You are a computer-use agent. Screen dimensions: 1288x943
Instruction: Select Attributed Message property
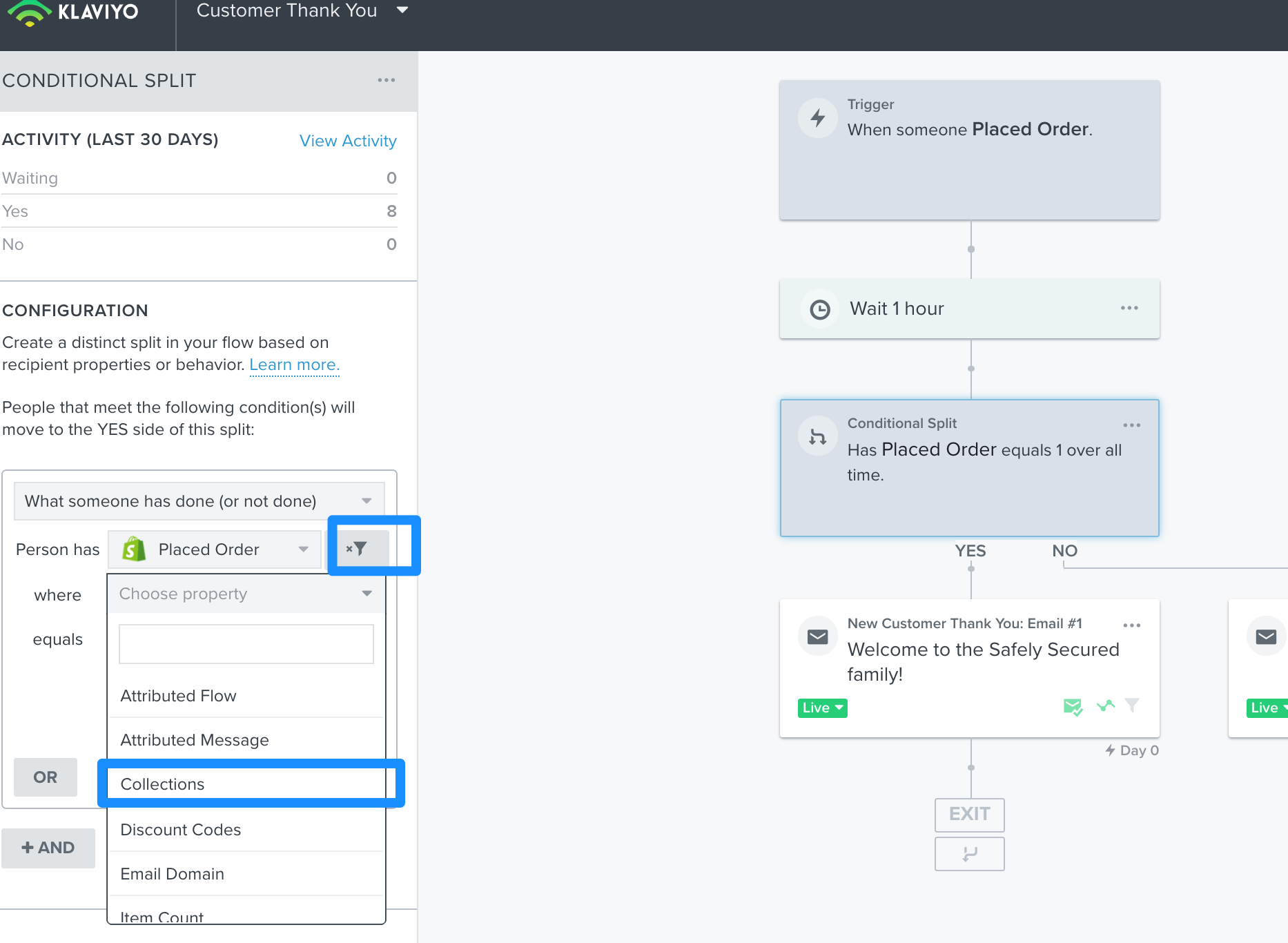(246, 740)
